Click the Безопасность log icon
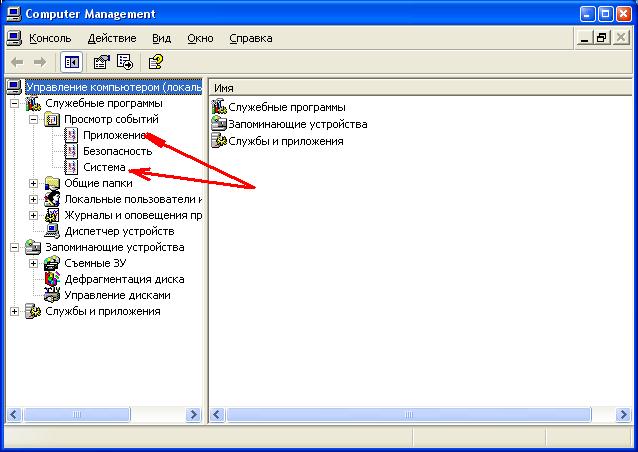638x452 pixels. (x=71, y=151)
